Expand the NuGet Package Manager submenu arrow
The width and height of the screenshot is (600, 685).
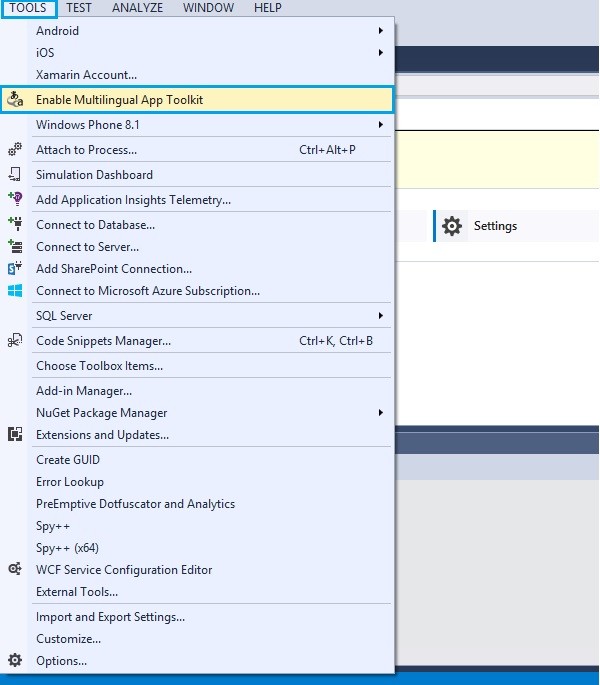pyautogui.click(x=381, y=412)
